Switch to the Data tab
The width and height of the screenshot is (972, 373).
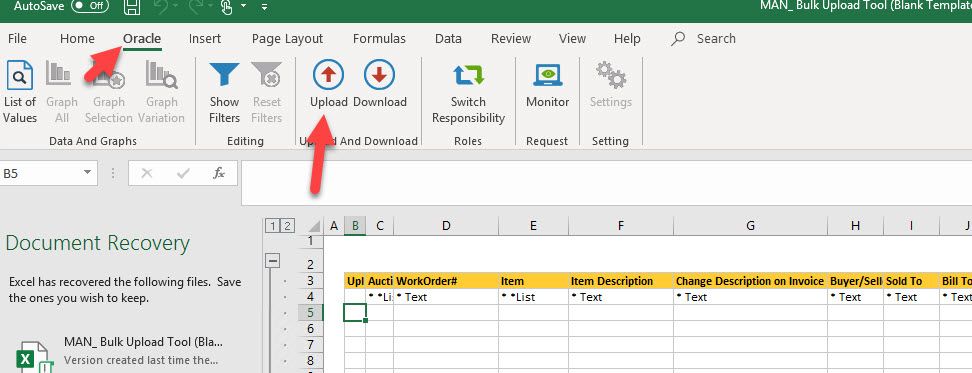448,38
